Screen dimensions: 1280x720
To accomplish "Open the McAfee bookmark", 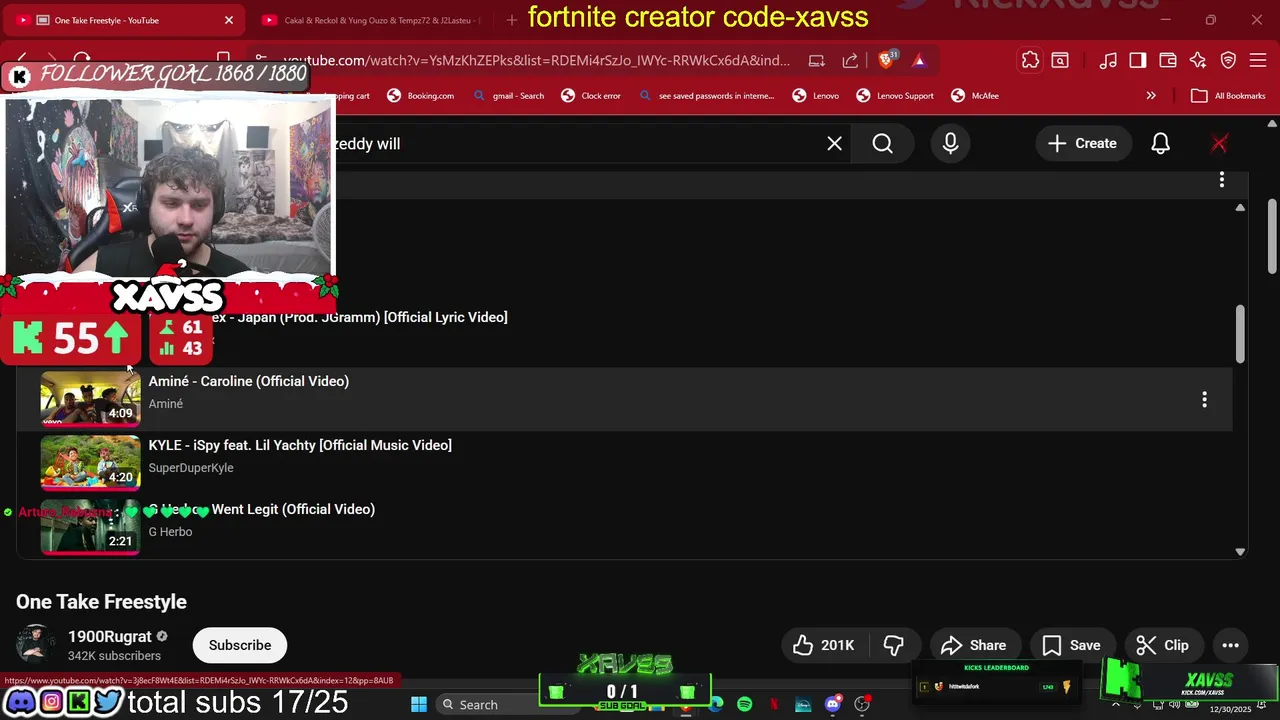I will [975, 96].
